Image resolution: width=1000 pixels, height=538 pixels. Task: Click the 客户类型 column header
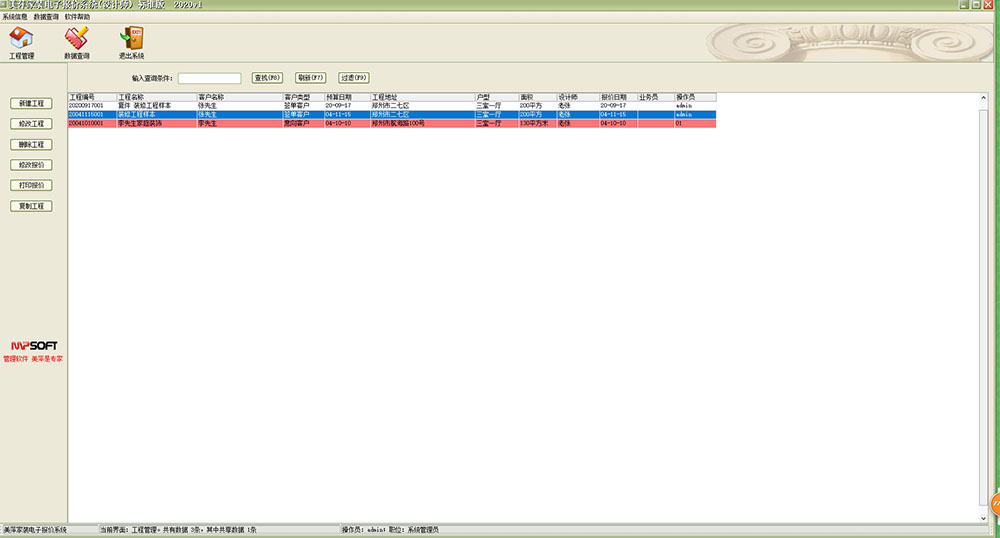tap(302, 97)
